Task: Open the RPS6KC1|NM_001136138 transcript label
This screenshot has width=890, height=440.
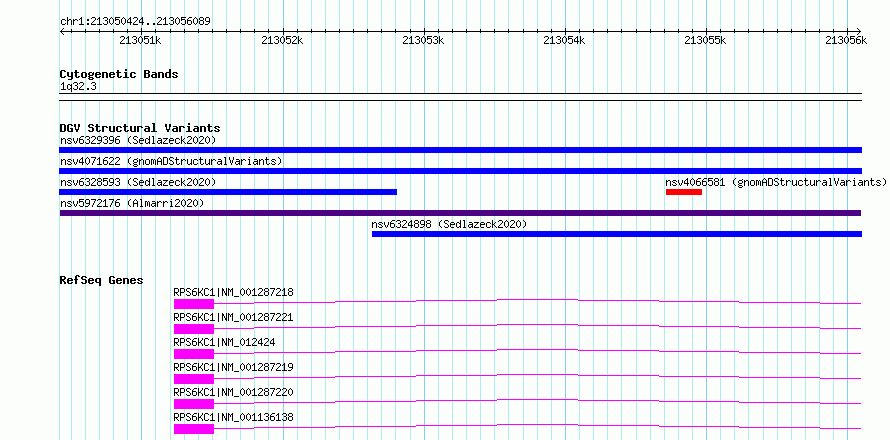Action: pyautogui.click(x=233, y=417)
